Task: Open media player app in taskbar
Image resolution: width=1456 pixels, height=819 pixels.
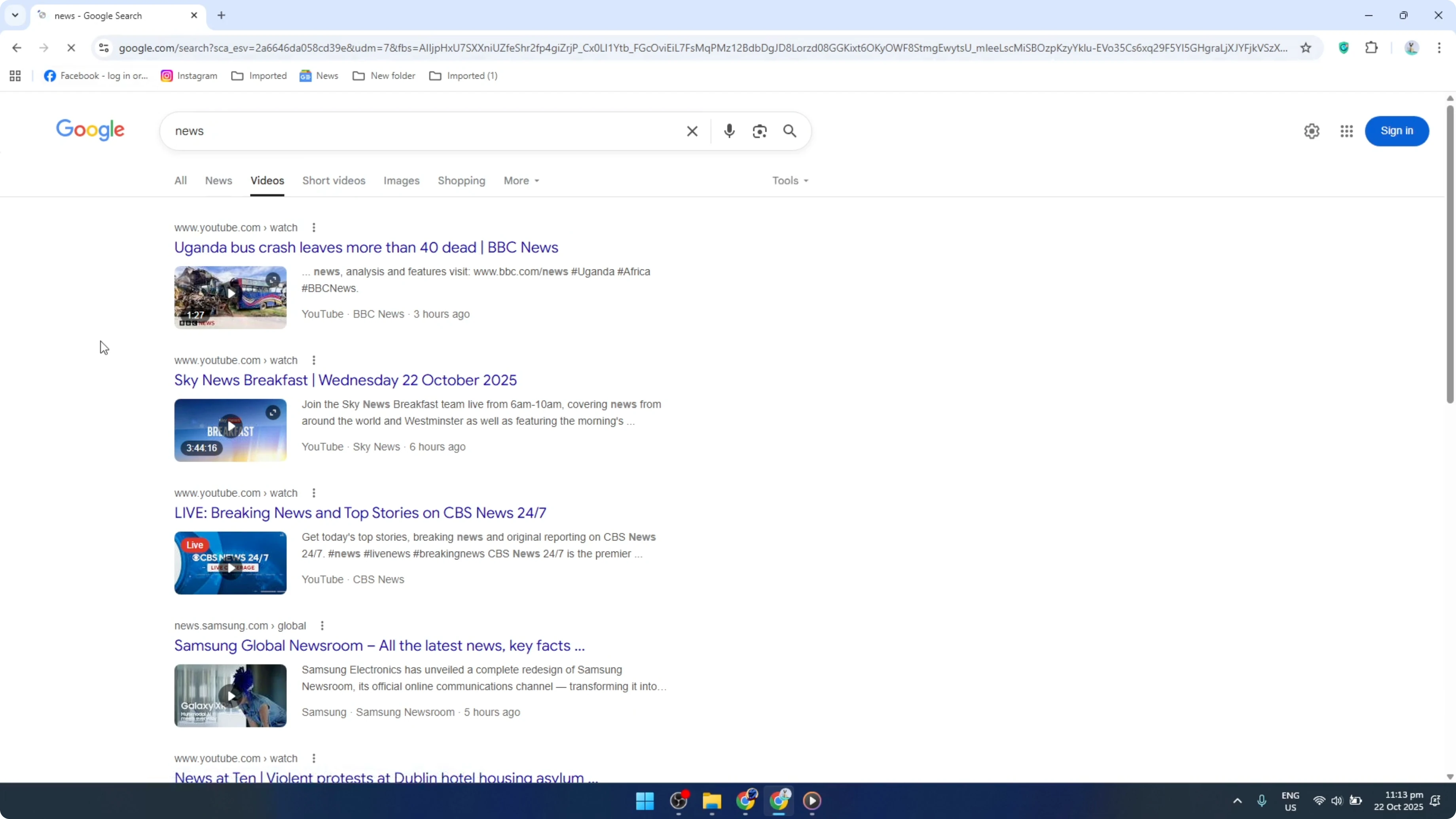Action: (812, 801)
